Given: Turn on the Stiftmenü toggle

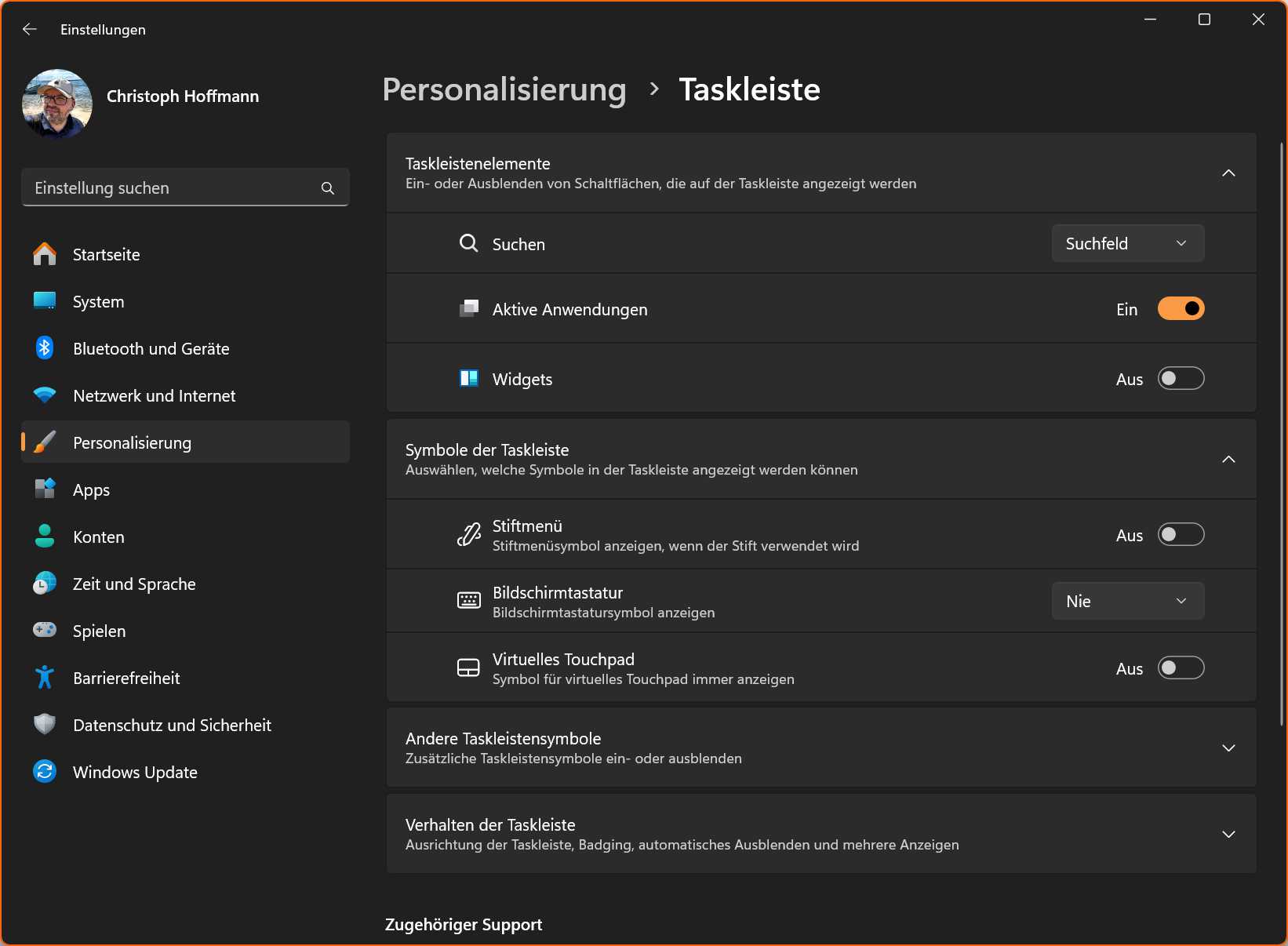Looking at the screenshot, I should 1181,534.
